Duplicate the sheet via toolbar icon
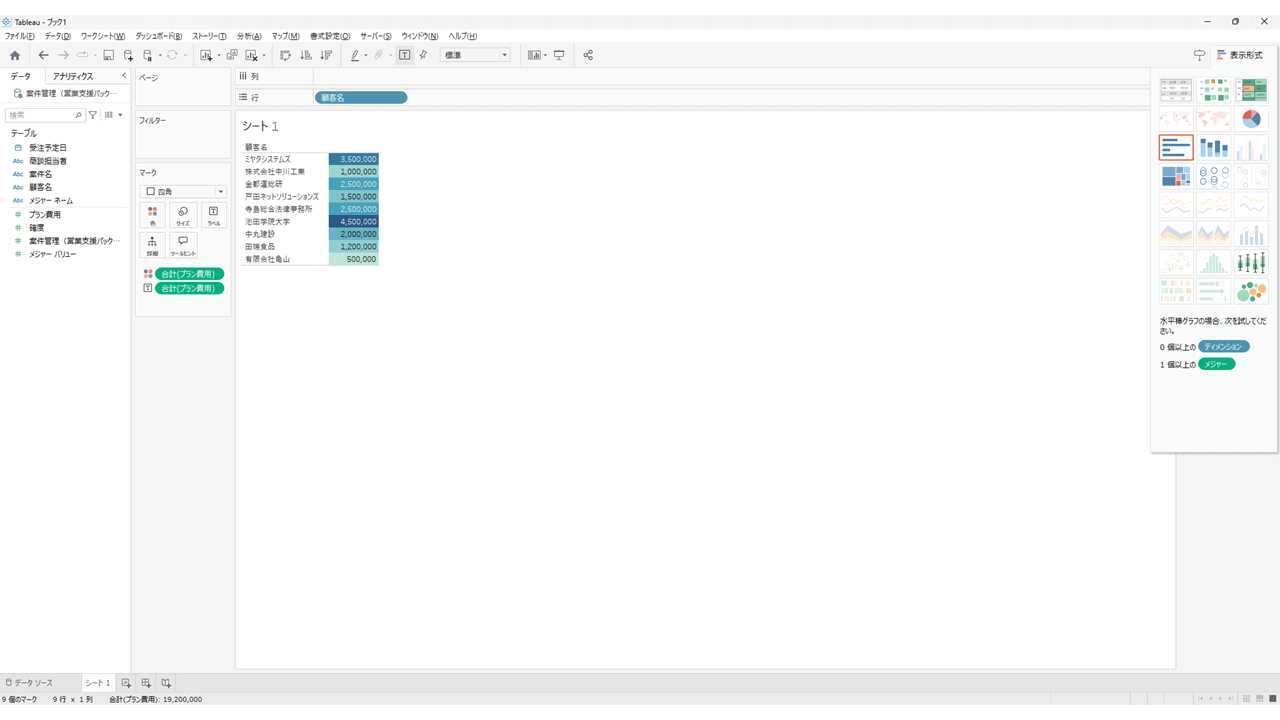The width and height of the screenshot is (1280, 720). (x=232, y=55)
